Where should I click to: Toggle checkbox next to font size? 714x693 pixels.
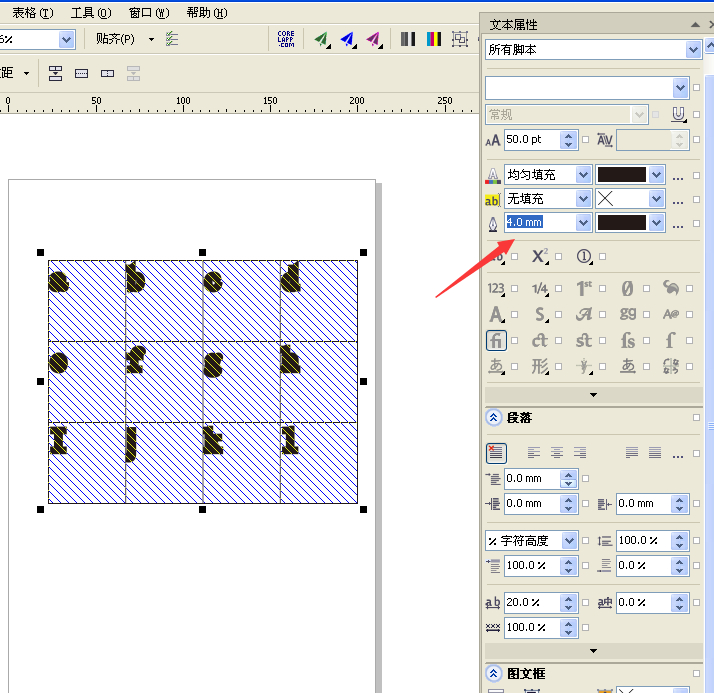(x=586, y=140)
